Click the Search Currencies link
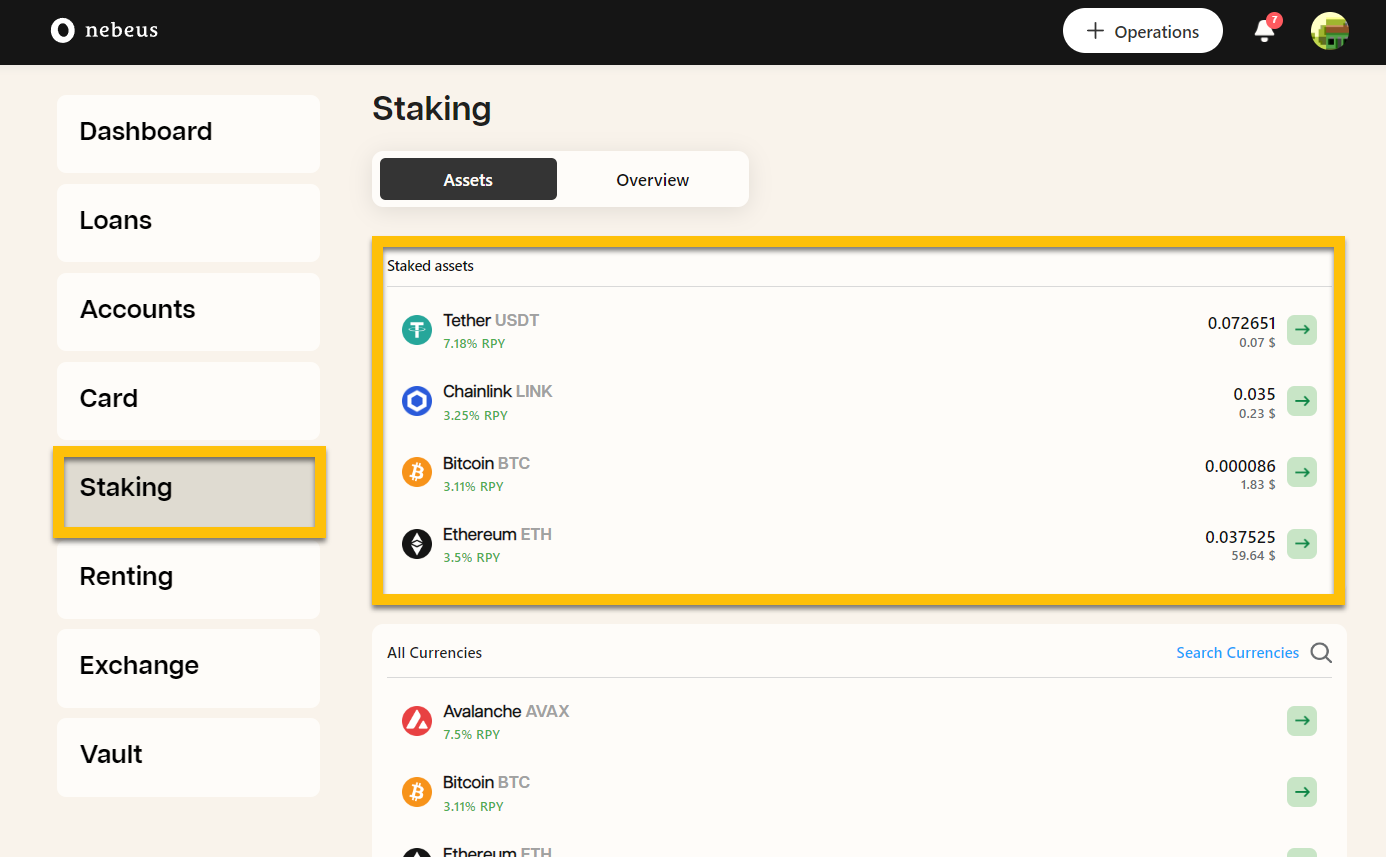Screen dimensions: 1386x857 (1237, 653)
